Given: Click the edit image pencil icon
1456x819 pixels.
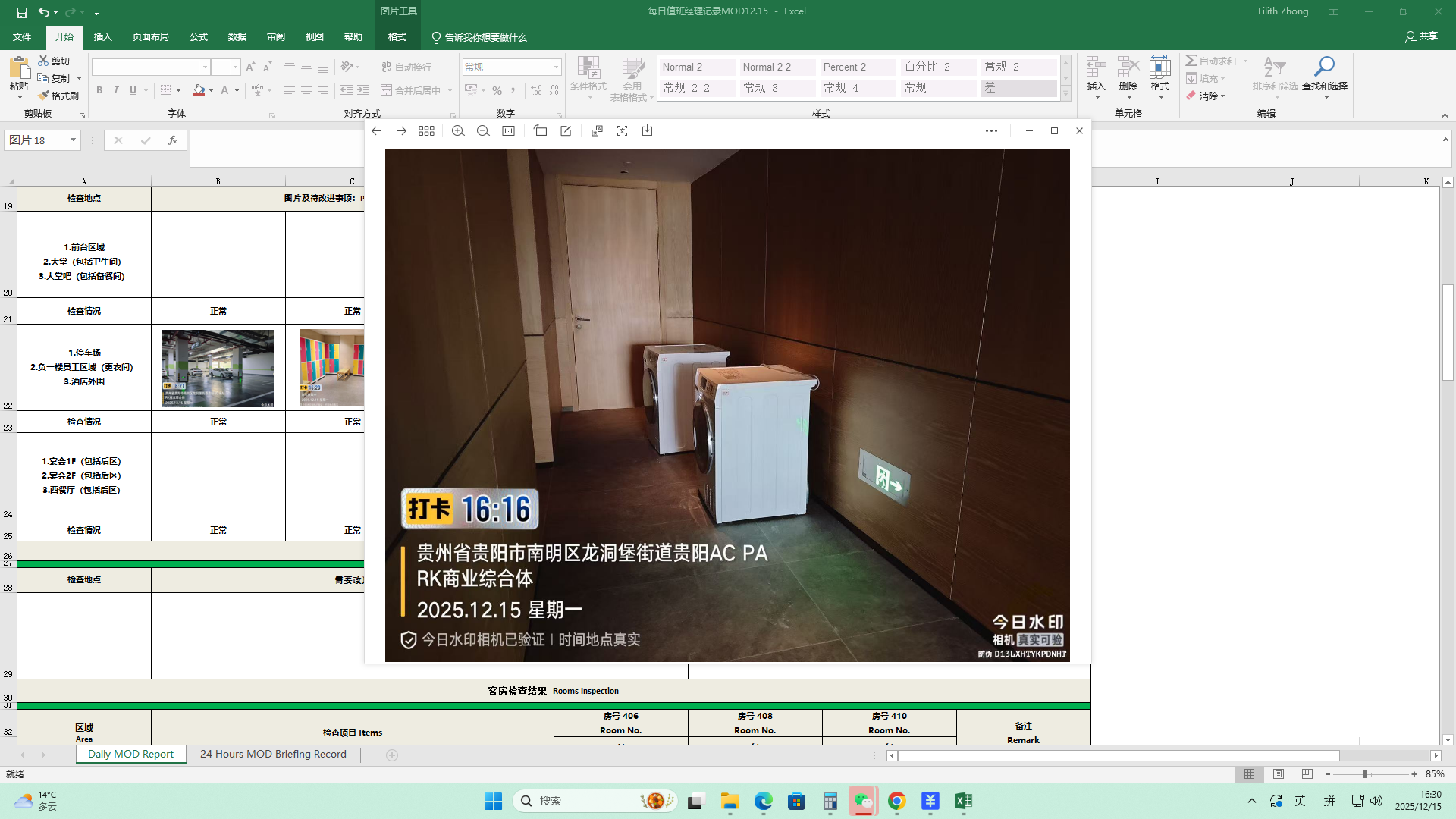Looking at the screenshot, I should tap(566, 131).
